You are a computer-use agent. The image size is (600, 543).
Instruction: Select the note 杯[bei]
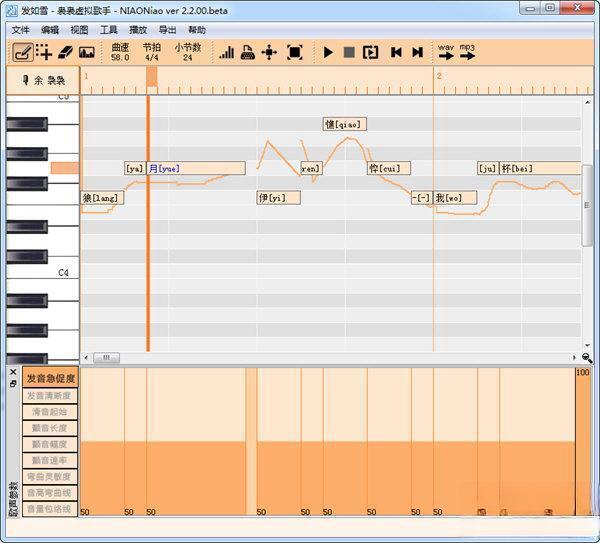540,168
